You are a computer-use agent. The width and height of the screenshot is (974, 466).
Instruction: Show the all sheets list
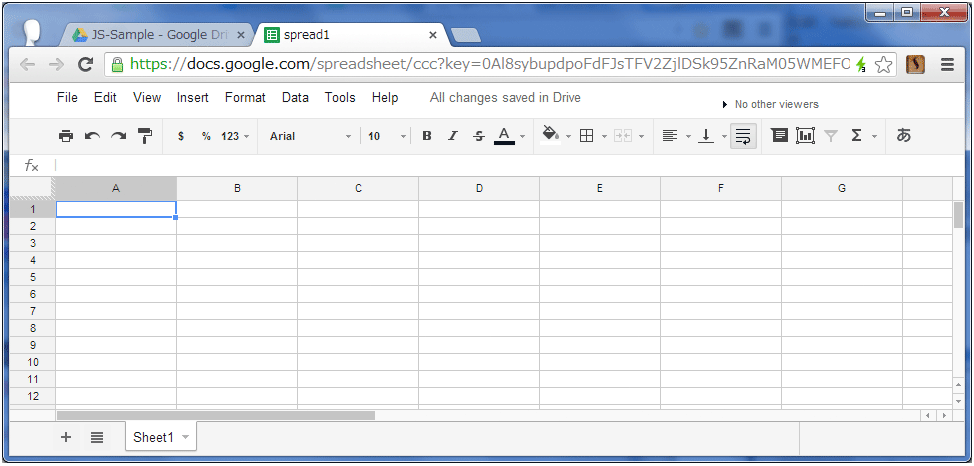tap(97, 437)
